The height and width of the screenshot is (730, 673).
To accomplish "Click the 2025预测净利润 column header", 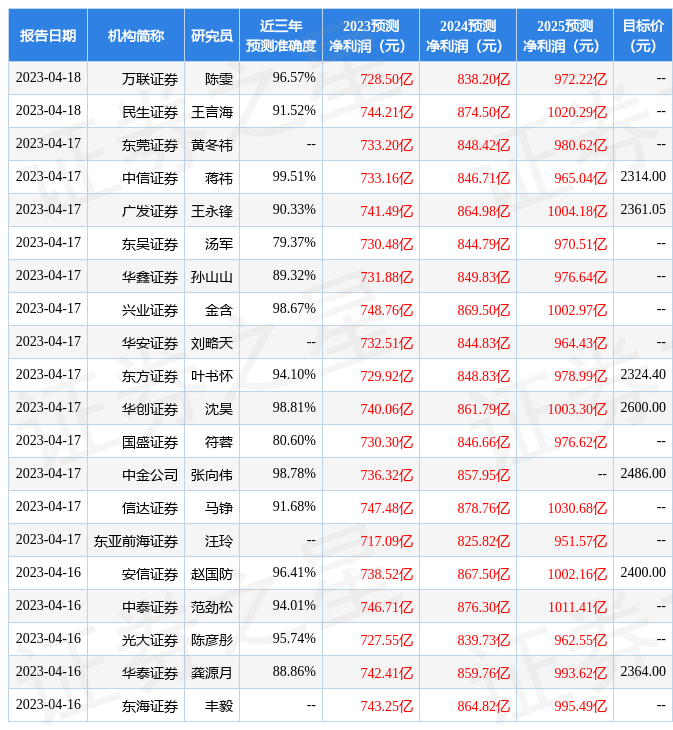I will [565, 35].
